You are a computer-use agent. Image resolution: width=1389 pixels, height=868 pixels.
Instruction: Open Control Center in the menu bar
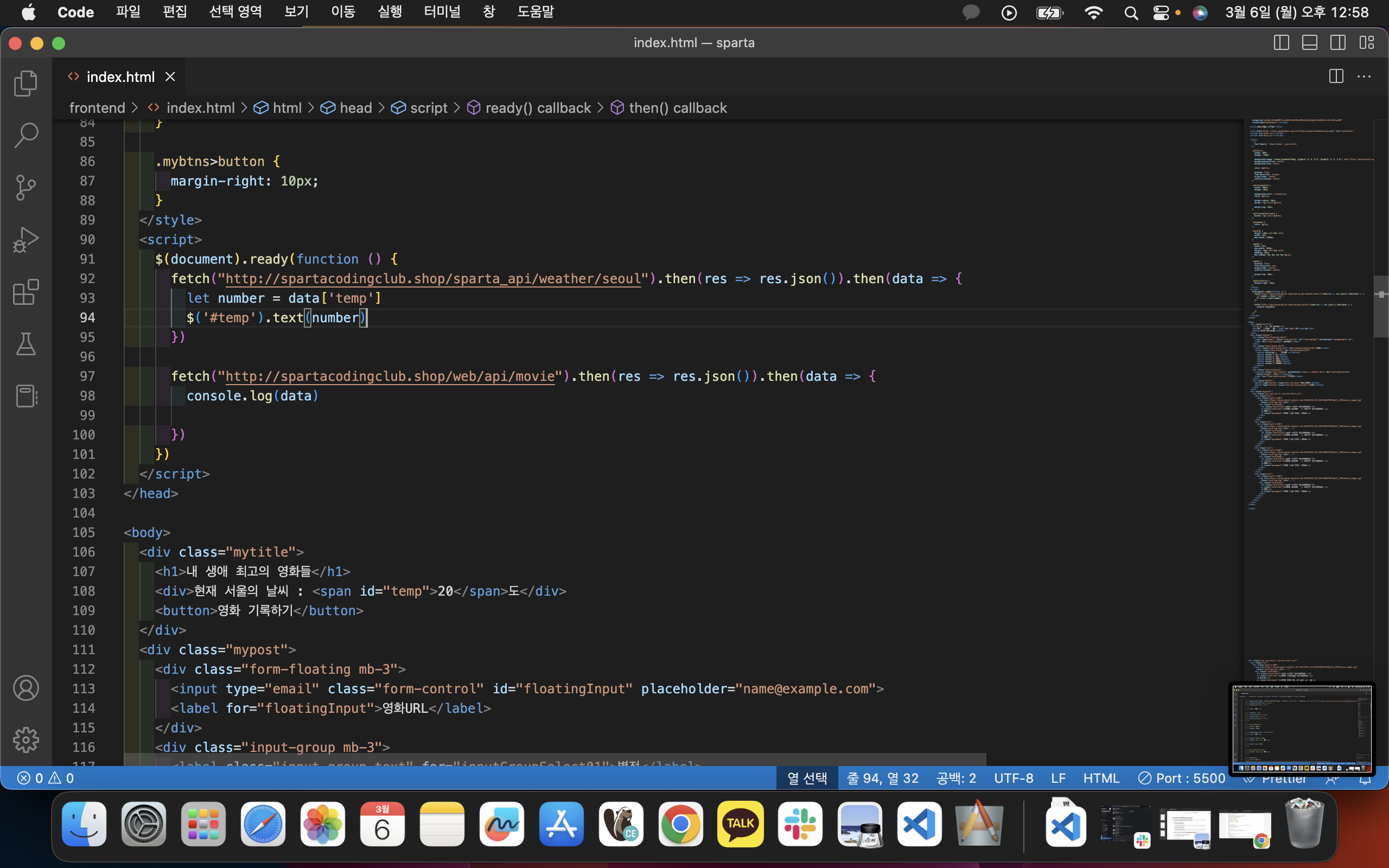1161,12
